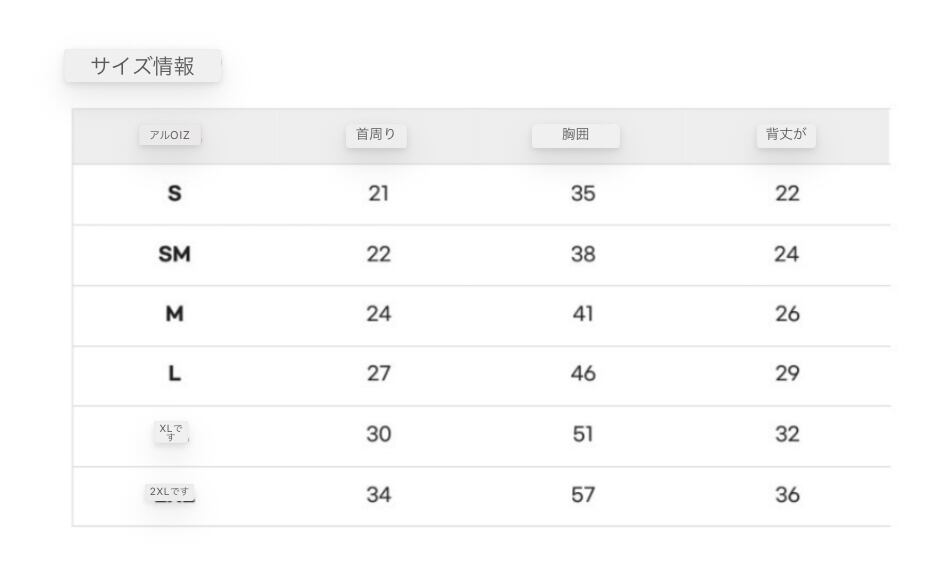Click chest value 46 in L row

point(582,375)
